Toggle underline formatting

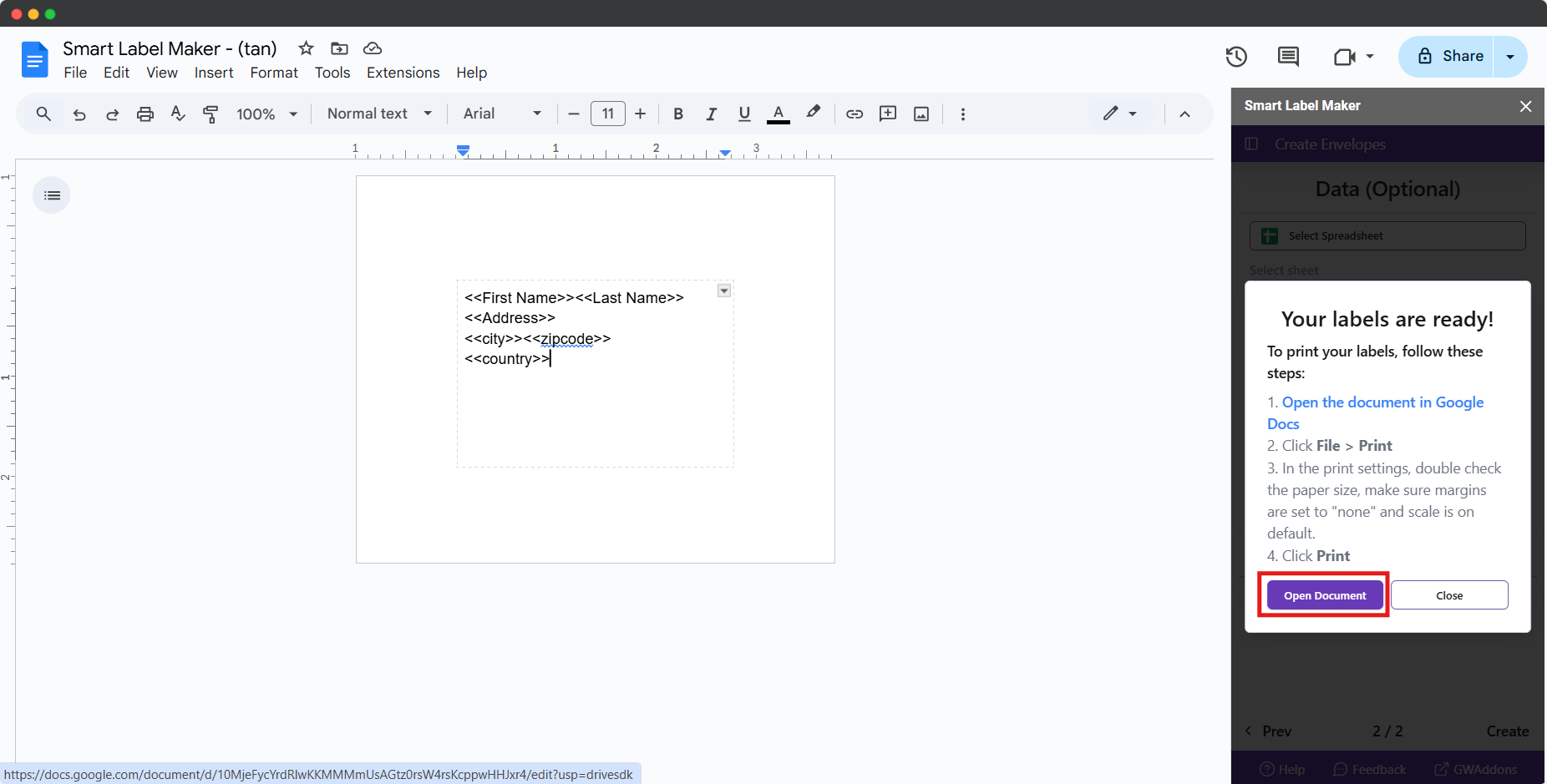(x=744, y=114)
